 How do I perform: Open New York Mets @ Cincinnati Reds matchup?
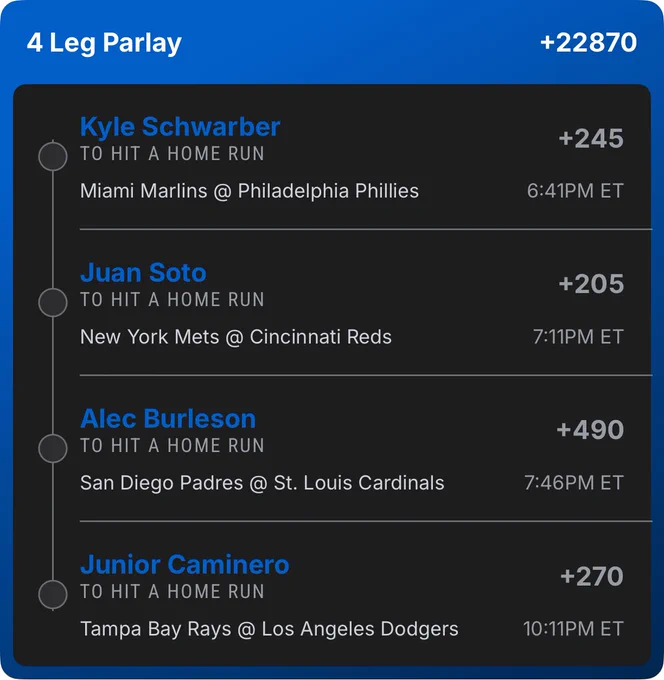[236, 337]
